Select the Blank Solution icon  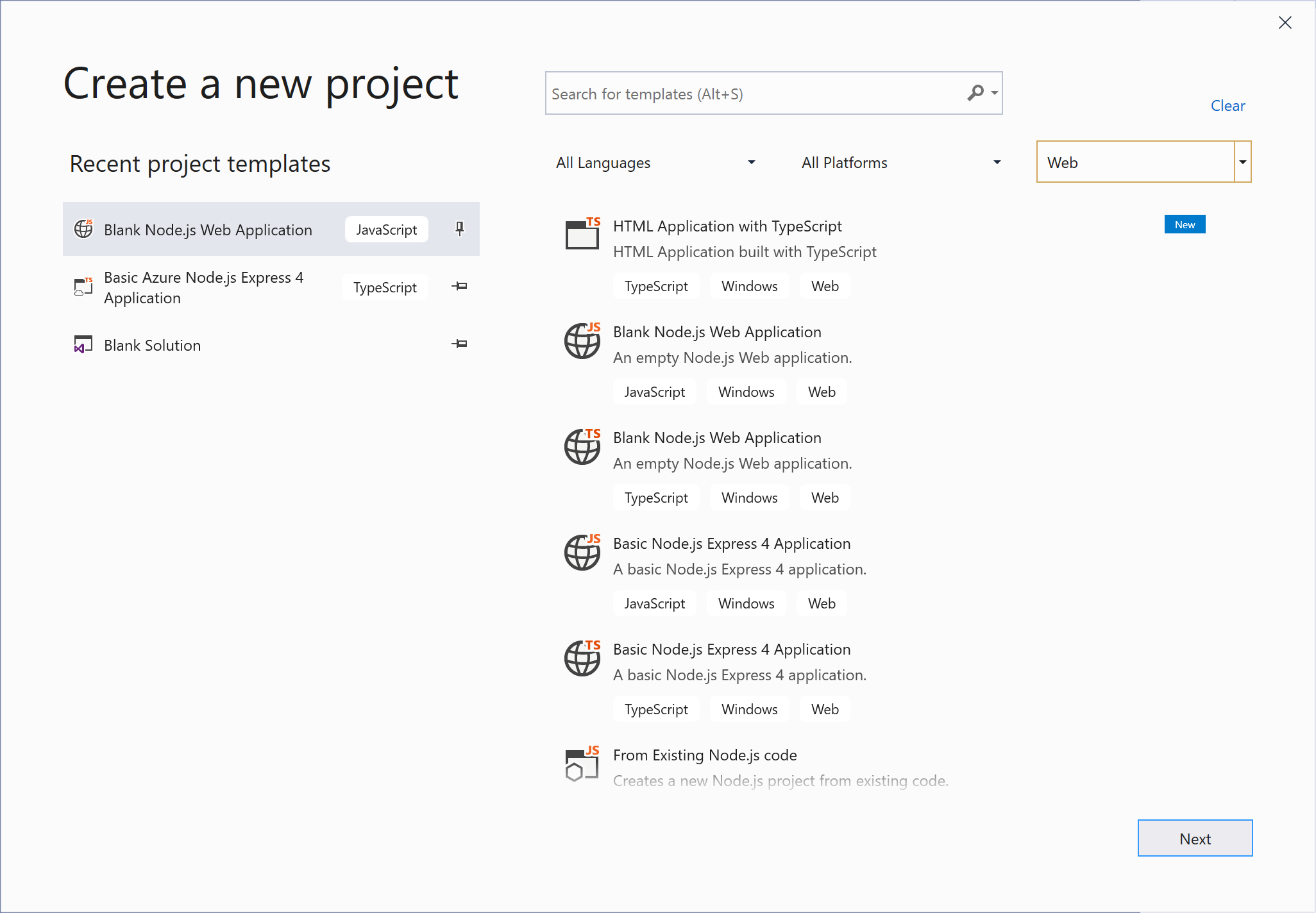click(x=84, y=344)
